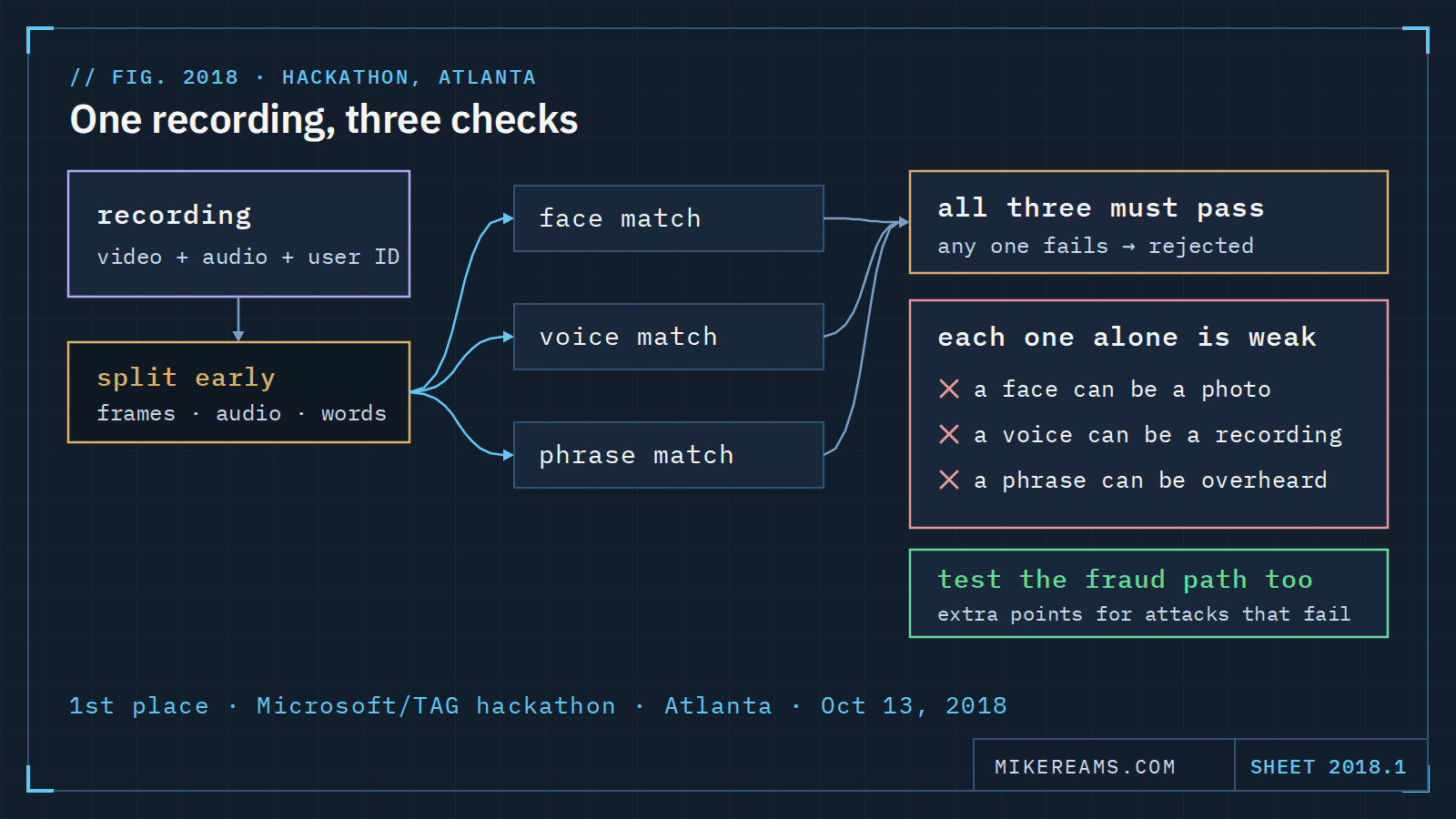This screenshot has width=1456, height=819.
Task: Click the red X beside 'a phrase can be overheard'
Action: [x=948, y=480]
